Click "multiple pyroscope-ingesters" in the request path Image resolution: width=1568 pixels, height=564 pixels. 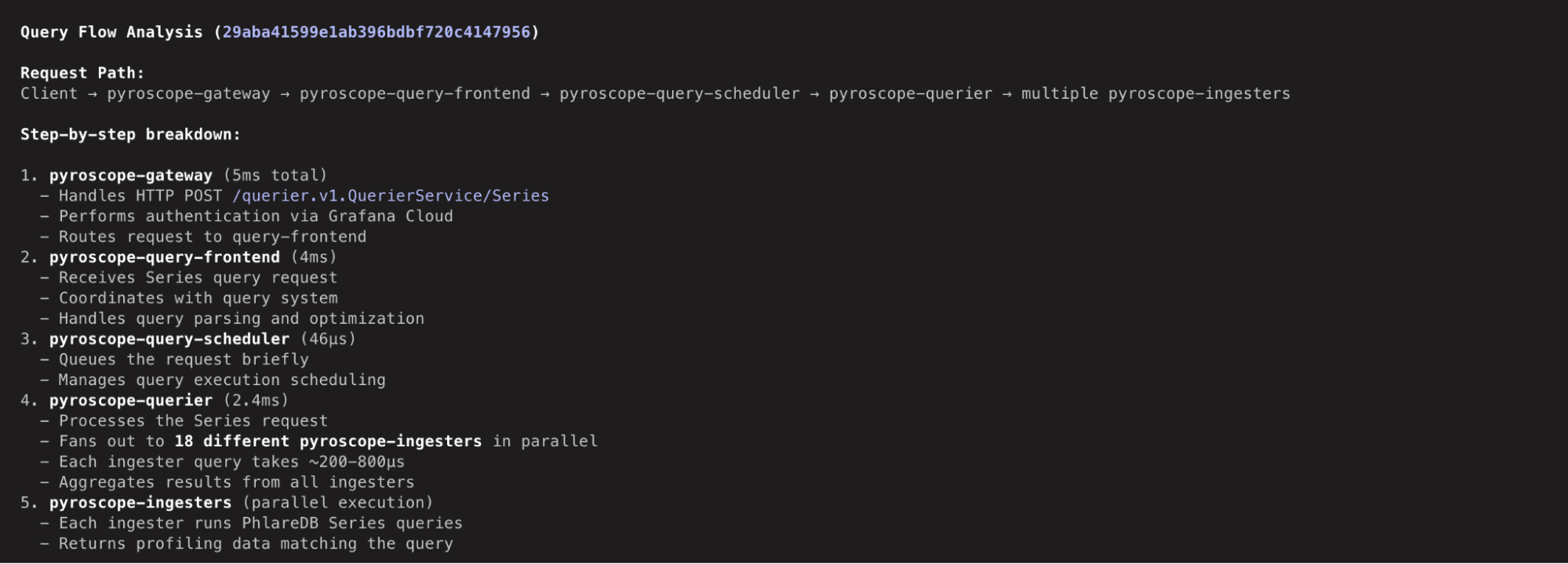tap(1155, 93)
